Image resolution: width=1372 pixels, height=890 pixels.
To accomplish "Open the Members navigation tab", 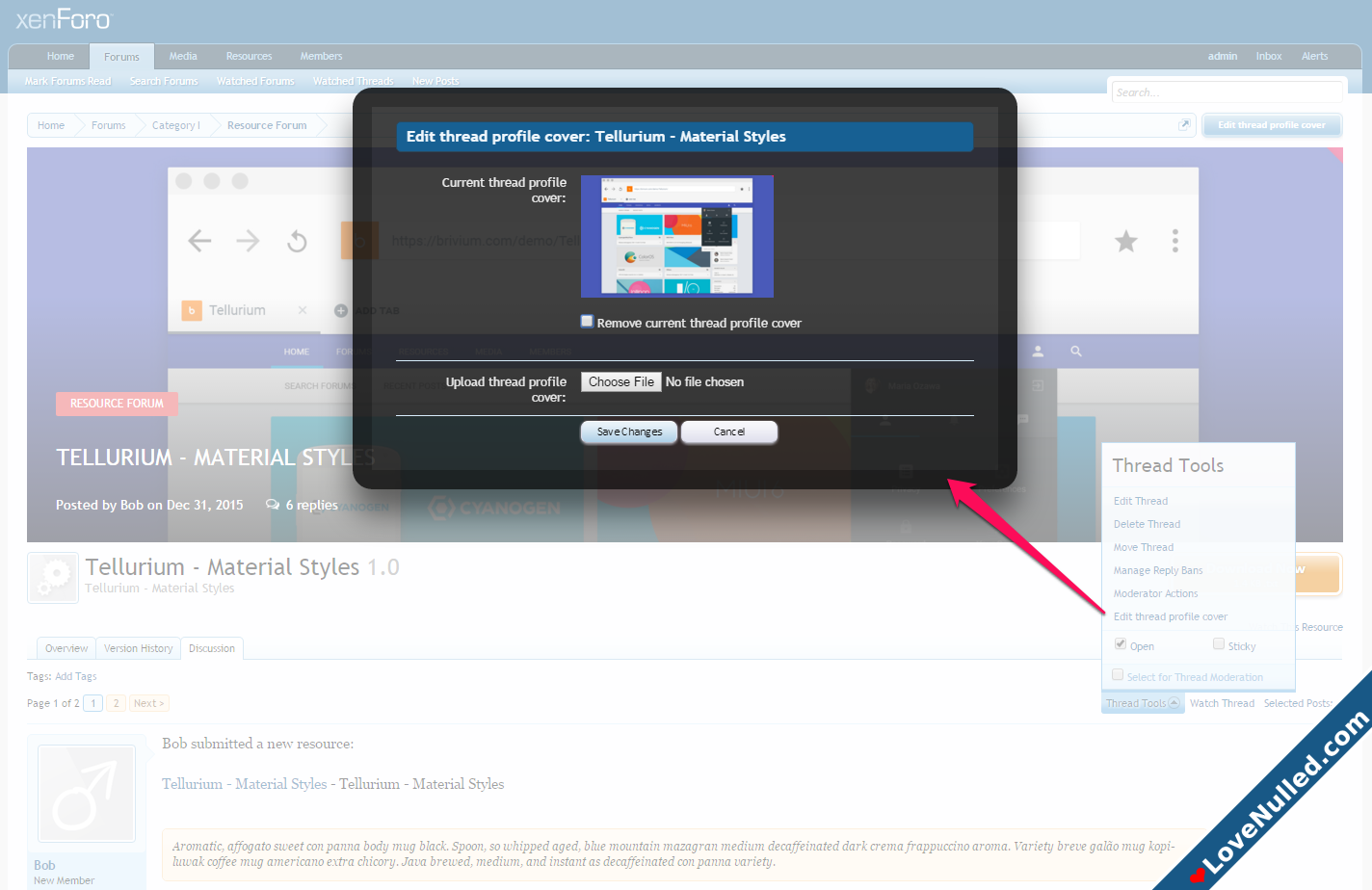I will (x=321, y=56).
